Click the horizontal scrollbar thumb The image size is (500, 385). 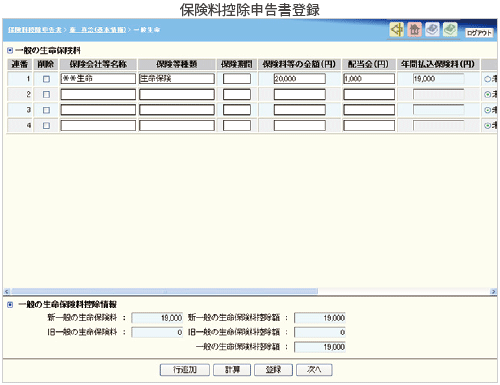tap(164, 291)
